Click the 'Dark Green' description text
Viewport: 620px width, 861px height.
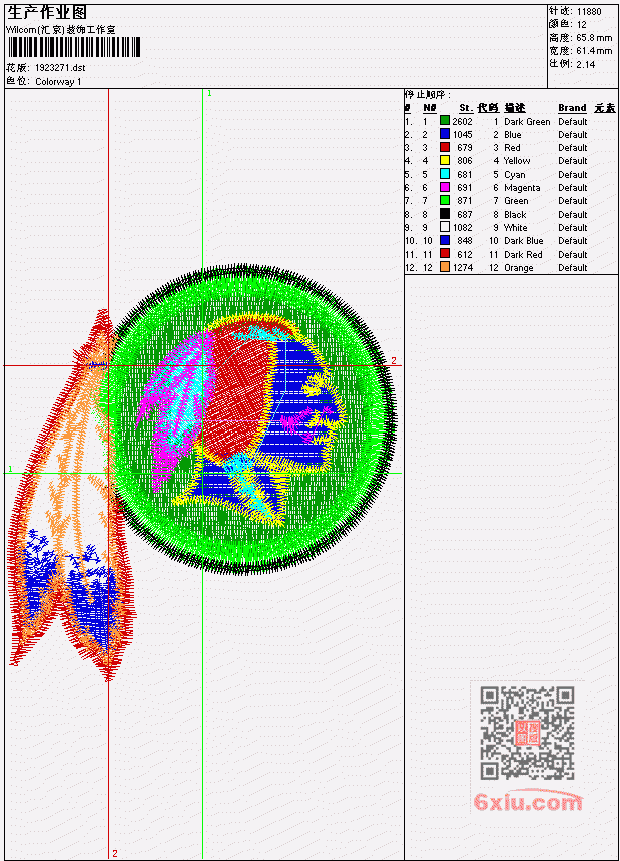[x=527, y=121]
